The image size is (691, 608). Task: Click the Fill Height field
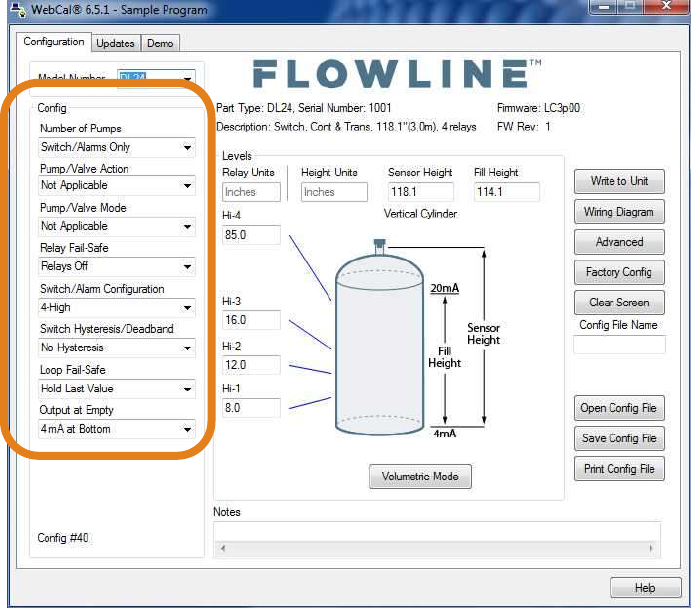coord(507,192)
